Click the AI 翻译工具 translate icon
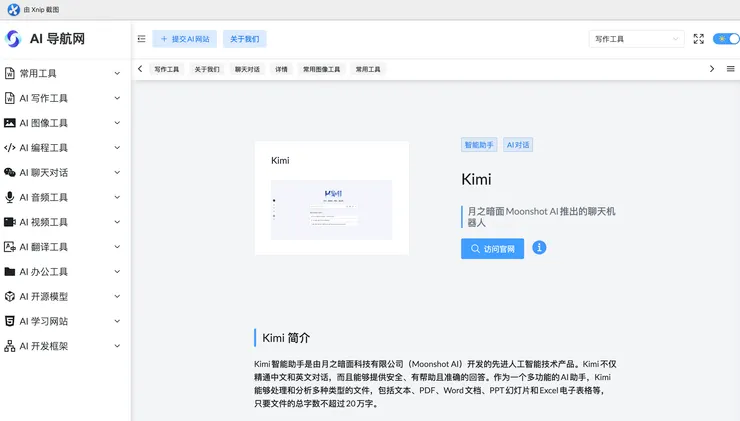Screen dimensions: 740x421 point(9,247)
